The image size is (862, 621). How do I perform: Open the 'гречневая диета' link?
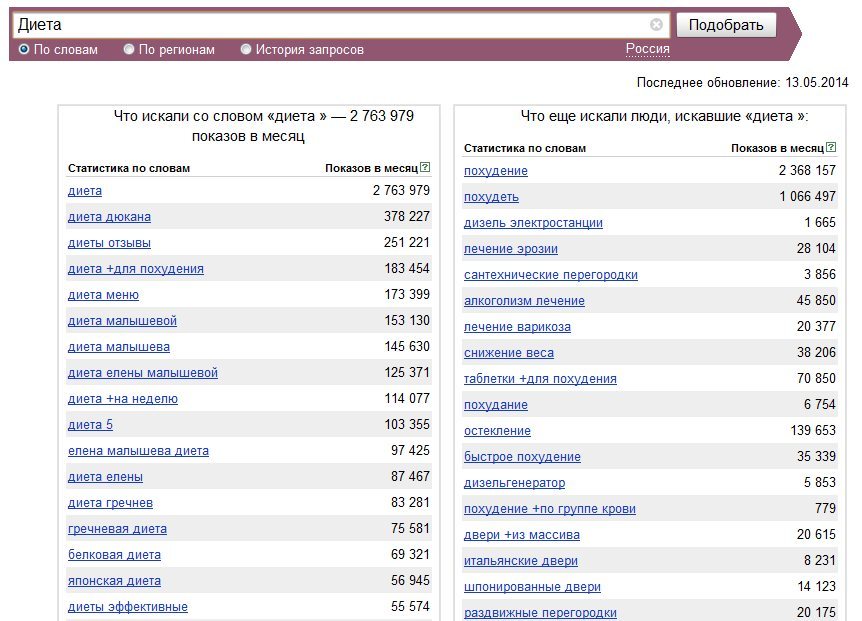tap(117, 529)
